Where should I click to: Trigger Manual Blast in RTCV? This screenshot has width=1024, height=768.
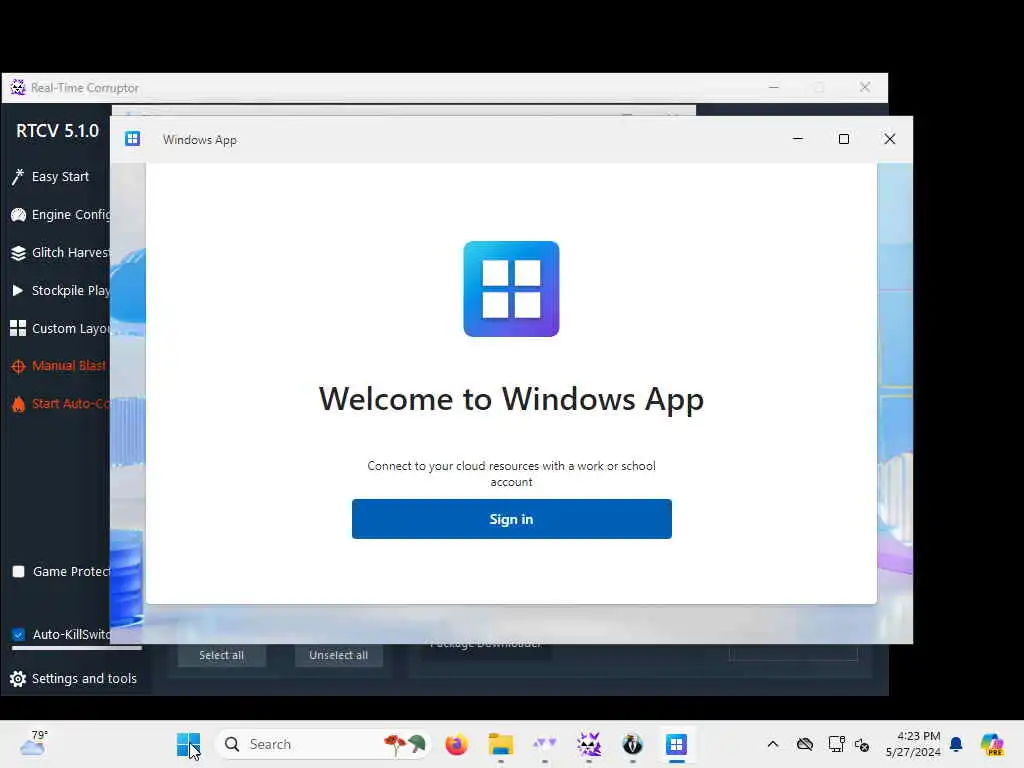coord(69,366)
